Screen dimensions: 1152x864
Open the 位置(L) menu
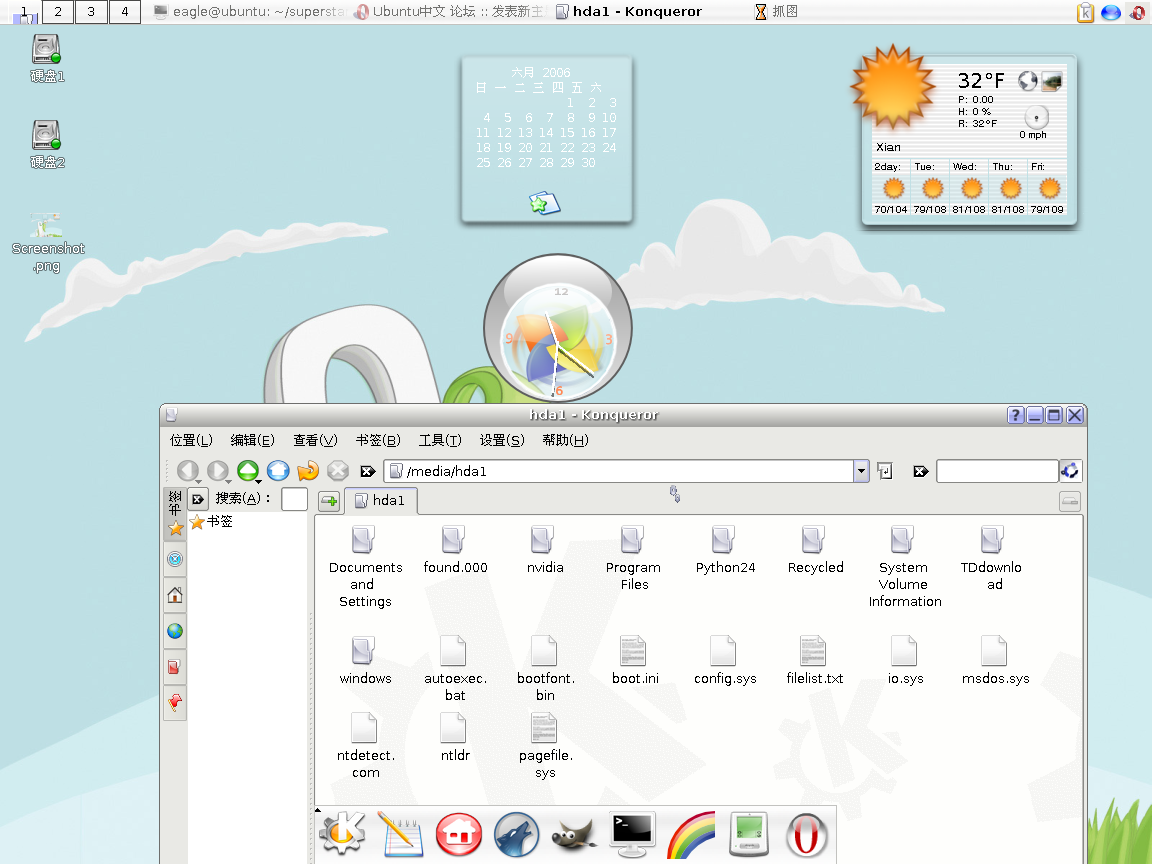191,440
